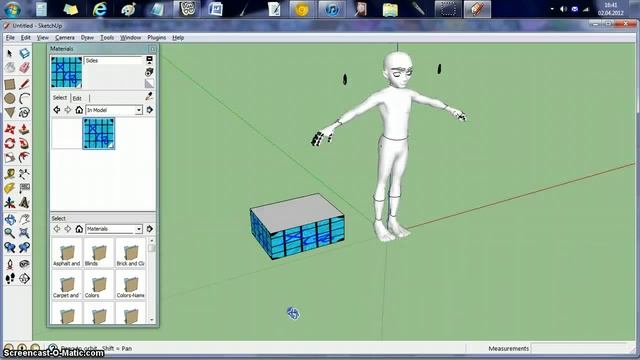Viewport: 640px width, 360px height.
Task: Activate the Tape Measure tool
Action: pyautogui.click(x=10, y=174)
